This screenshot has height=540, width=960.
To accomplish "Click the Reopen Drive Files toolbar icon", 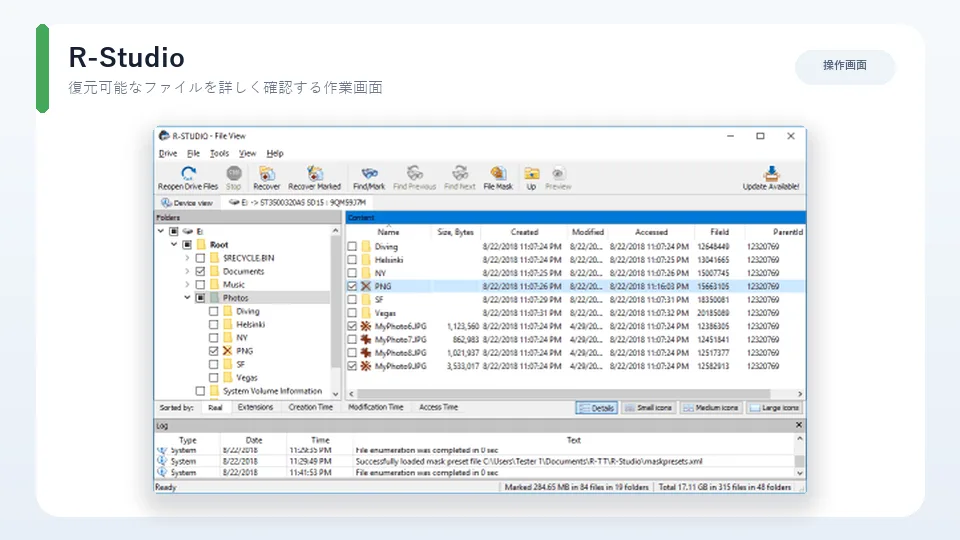I will click(188, 174).
